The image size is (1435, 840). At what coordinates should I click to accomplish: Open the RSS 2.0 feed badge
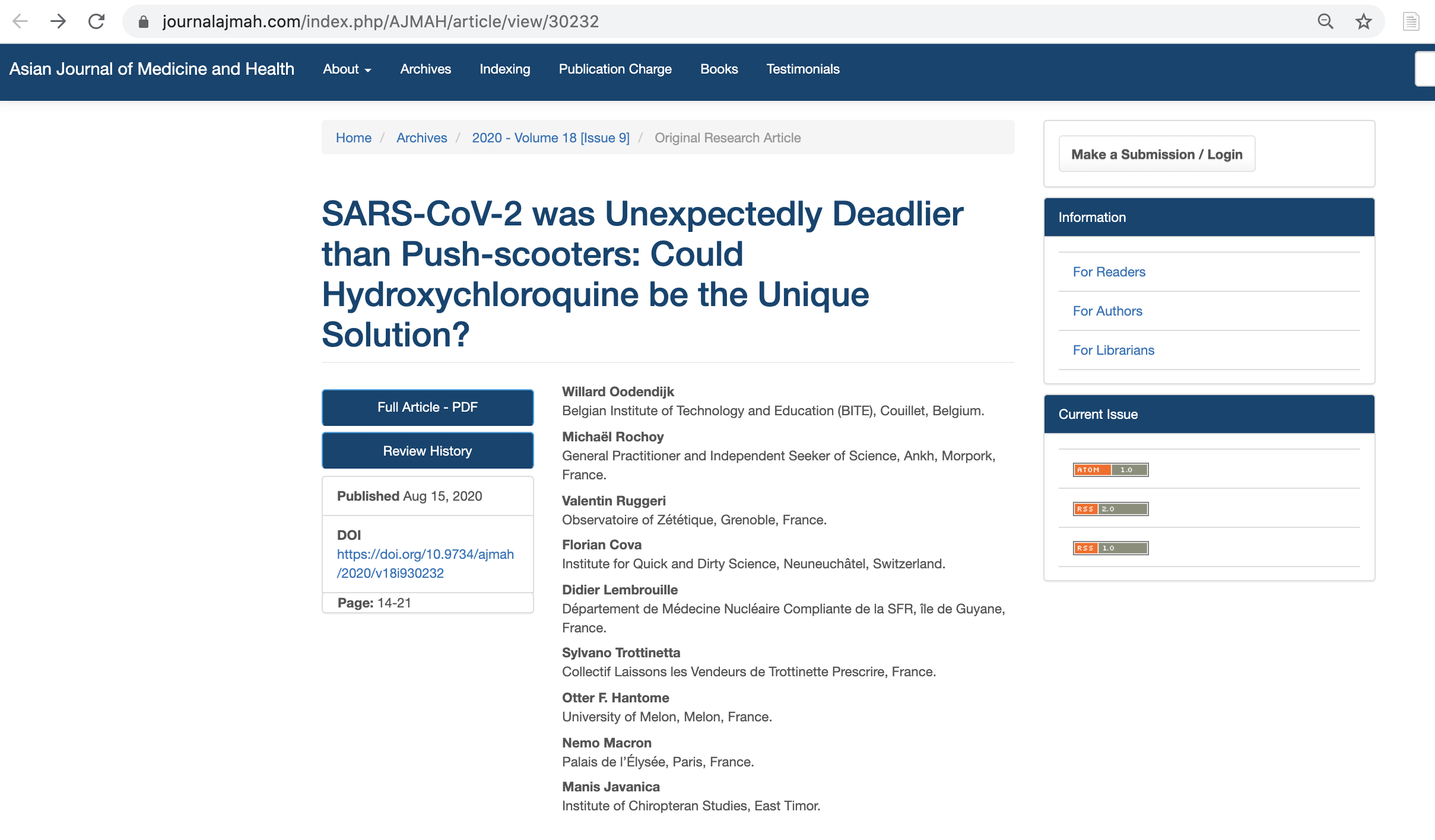coord(1110,508)
